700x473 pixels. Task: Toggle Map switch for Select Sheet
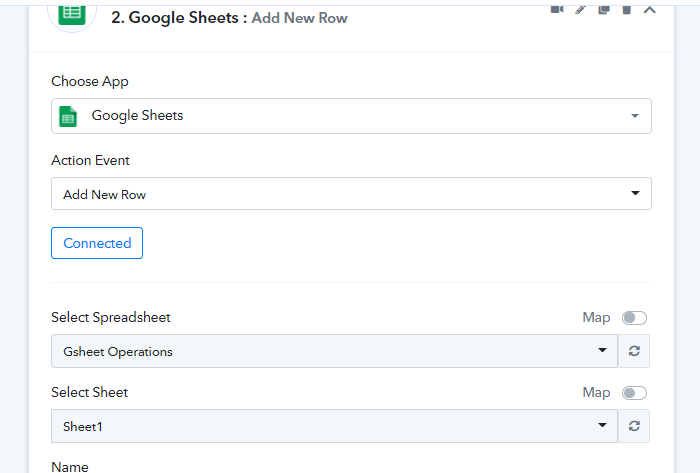click(634, 393)
